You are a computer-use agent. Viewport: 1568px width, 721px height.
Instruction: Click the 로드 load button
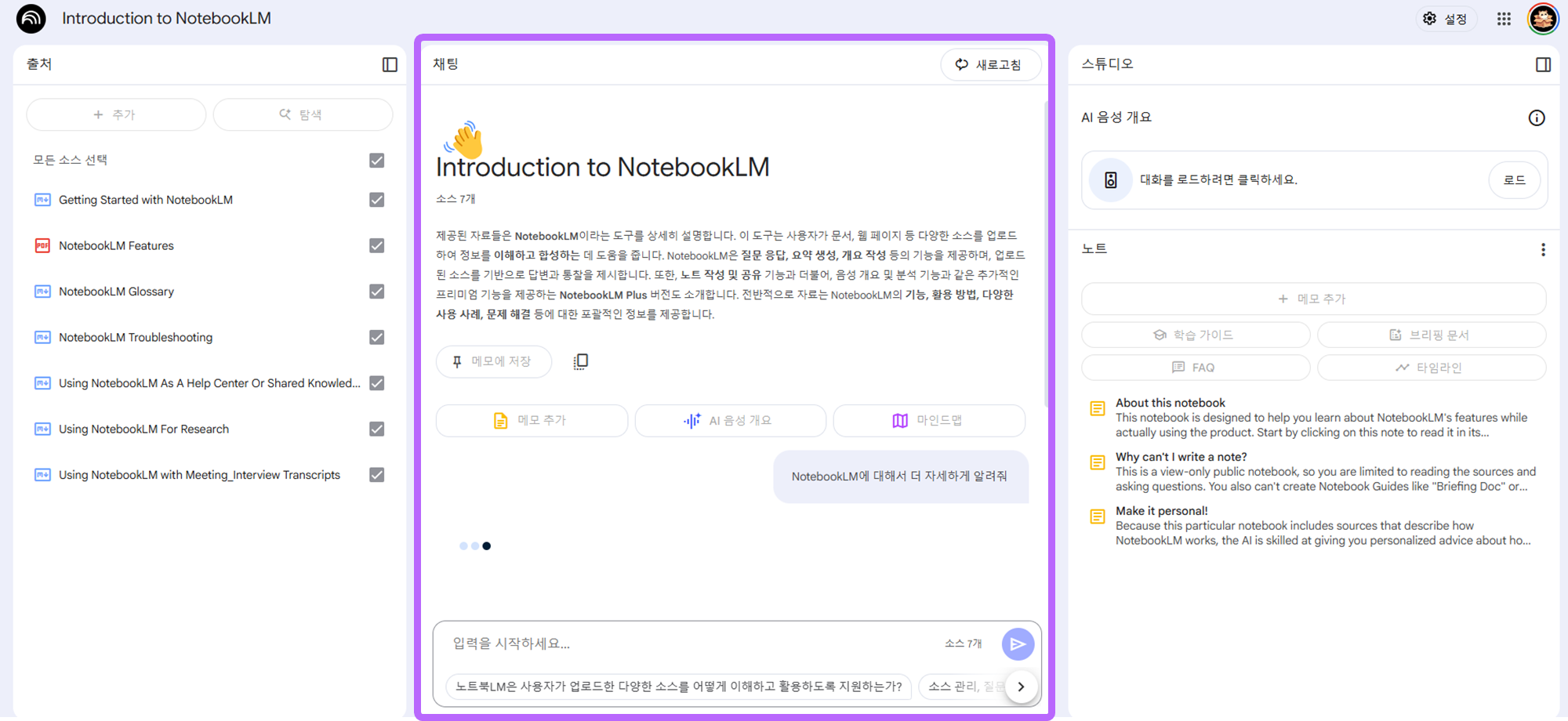[x=1514, y=180]
